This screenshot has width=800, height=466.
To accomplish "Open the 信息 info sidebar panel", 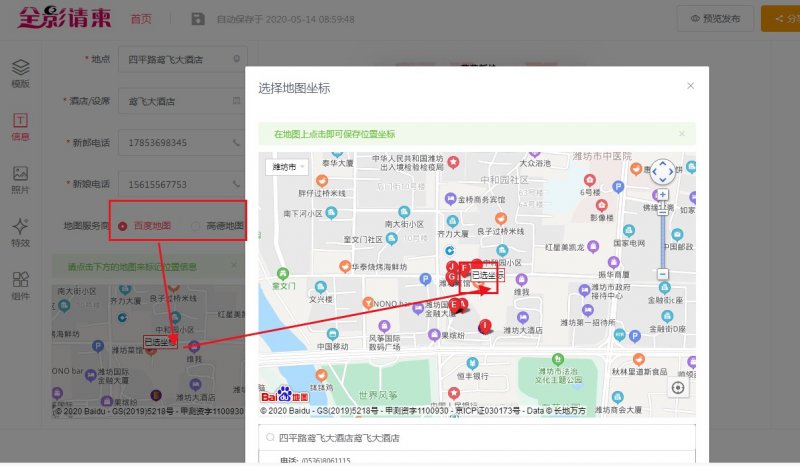I will point(20,127).
